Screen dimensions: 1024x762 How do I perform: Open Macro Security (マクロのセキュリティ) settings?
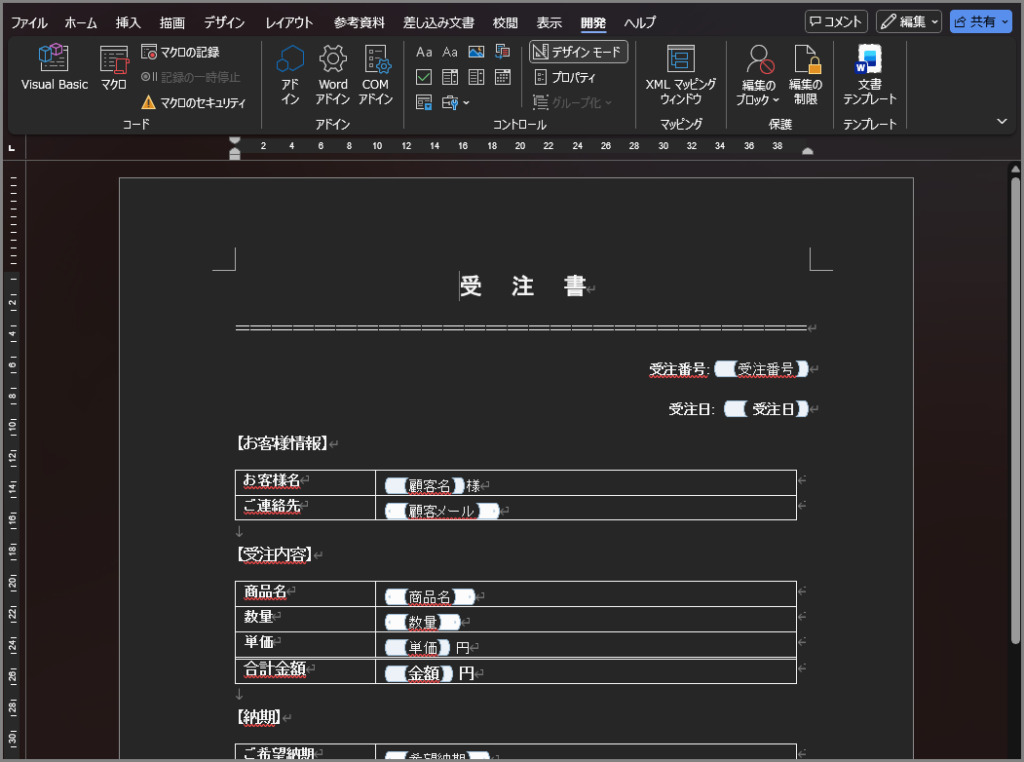point(193,102)
